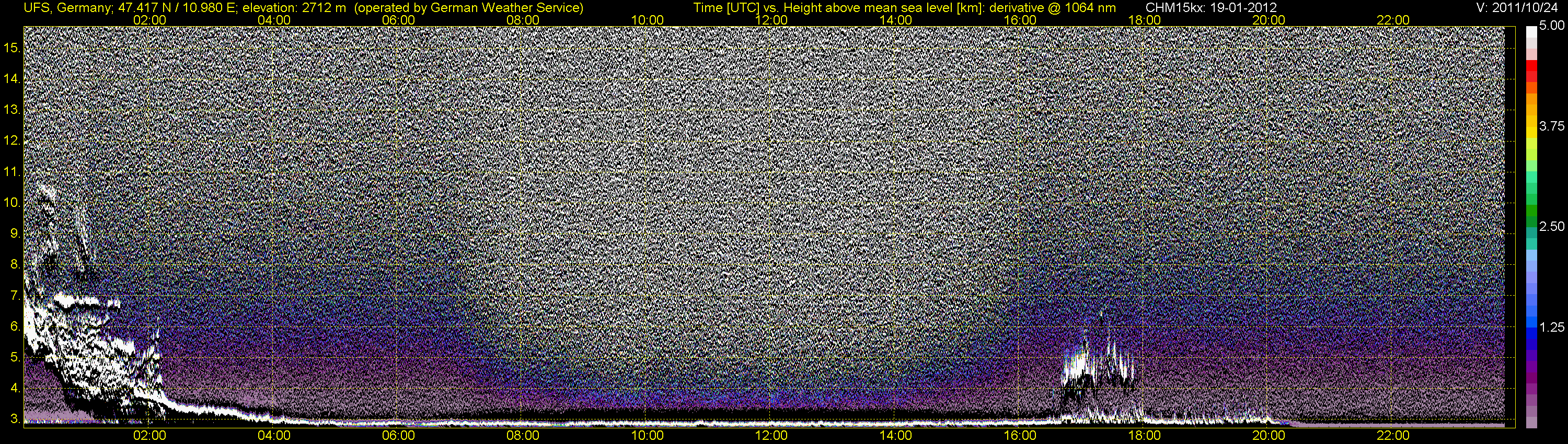Click the 22:00 time label at bottom
Viewport: 1568px width, 444px height.
pos(1393,436)
